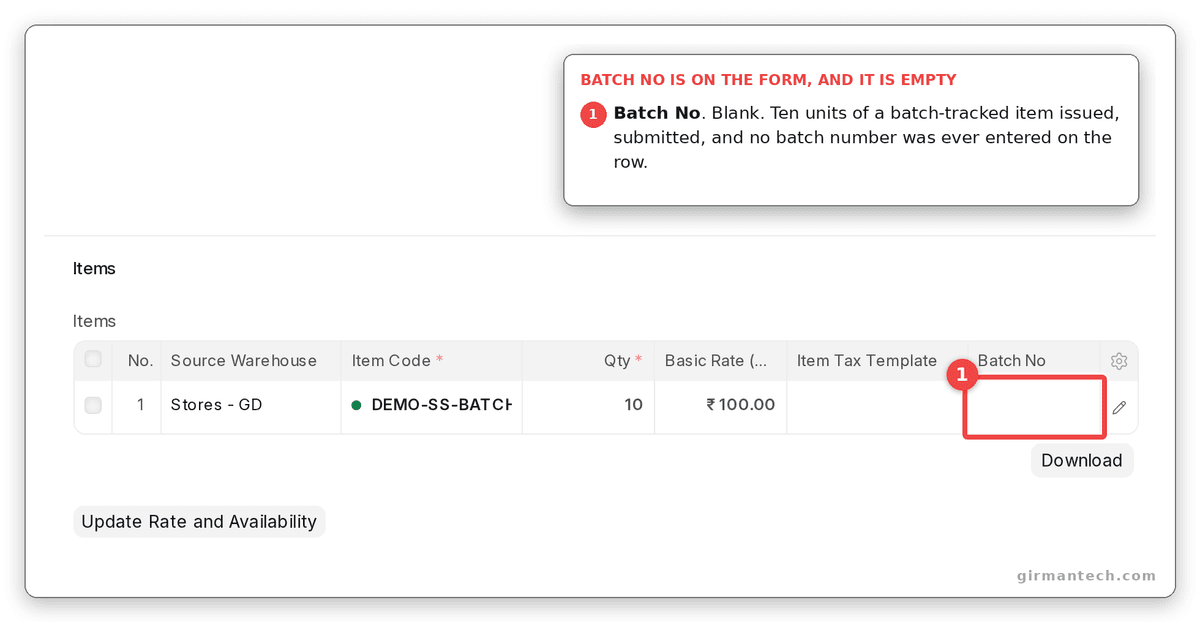Click the red badge on the Batch No cell
This screenshot has height=622, width=1200.
coord(962,375)
